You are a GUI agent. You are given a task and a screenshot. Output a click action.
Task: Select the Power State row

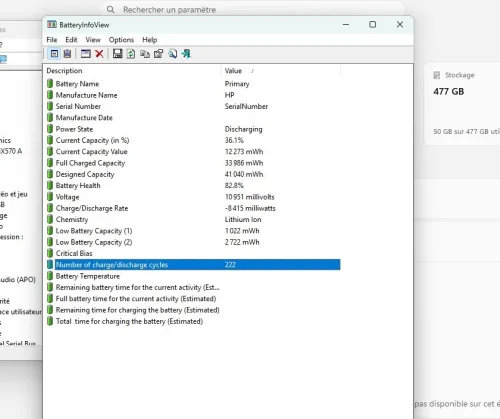193,129
